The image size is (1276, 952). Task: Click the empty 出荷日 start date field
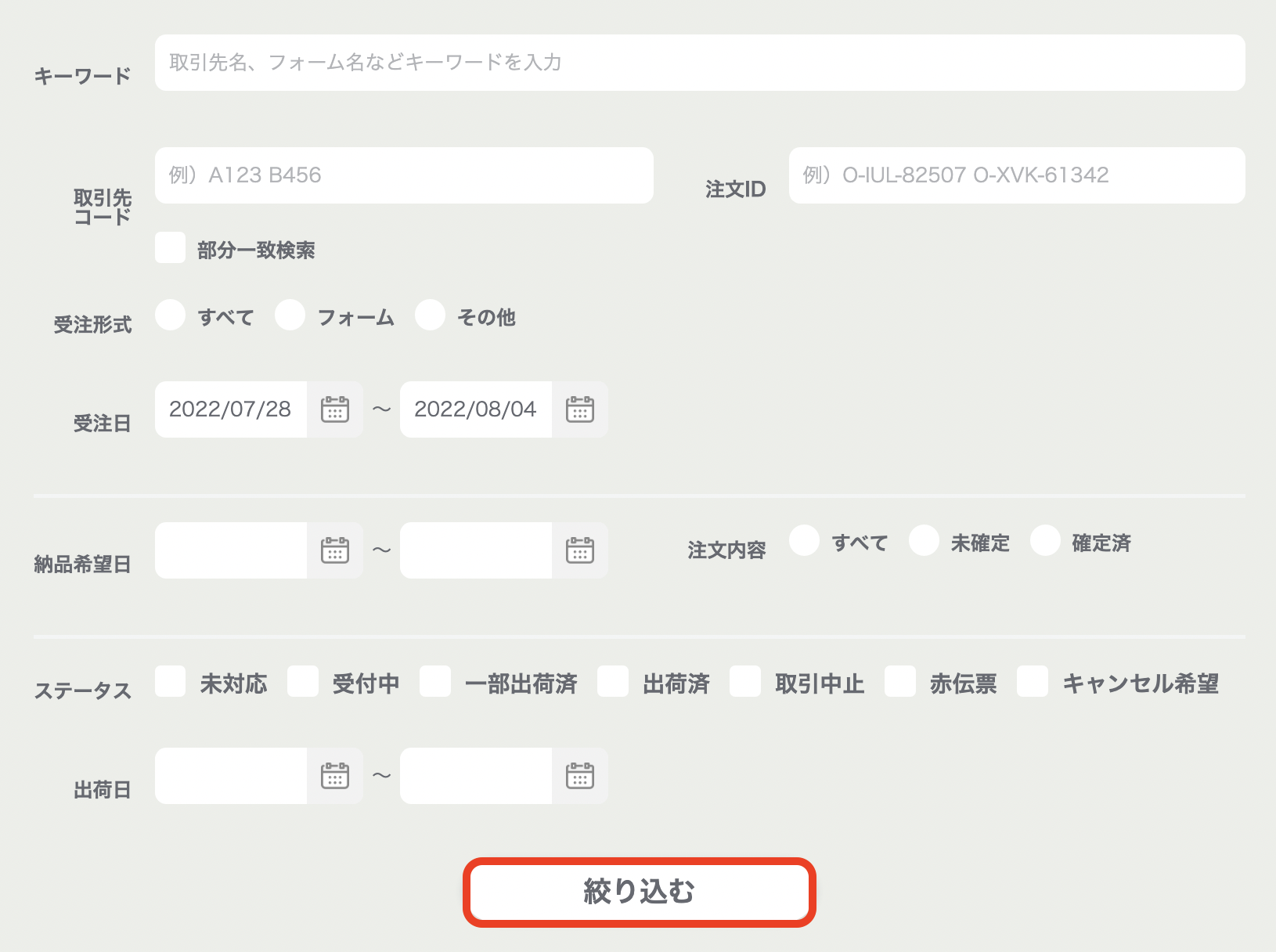(231, 776)
